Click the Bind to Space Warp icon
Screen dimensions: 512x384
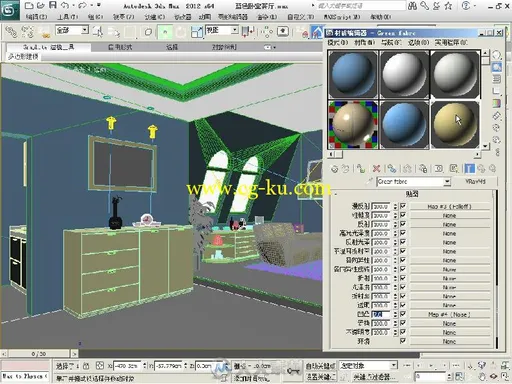click(x=44, y=32)
